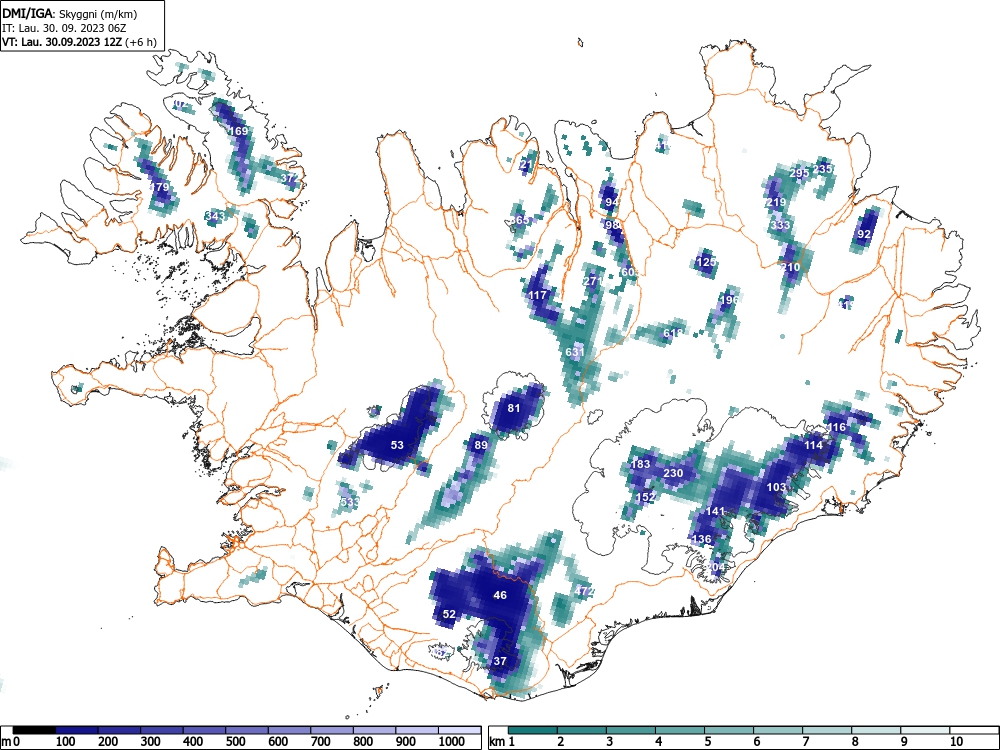Click the '533' visibility value on the map
This screenshot has width=1000, height=750.
coord(350,502)
